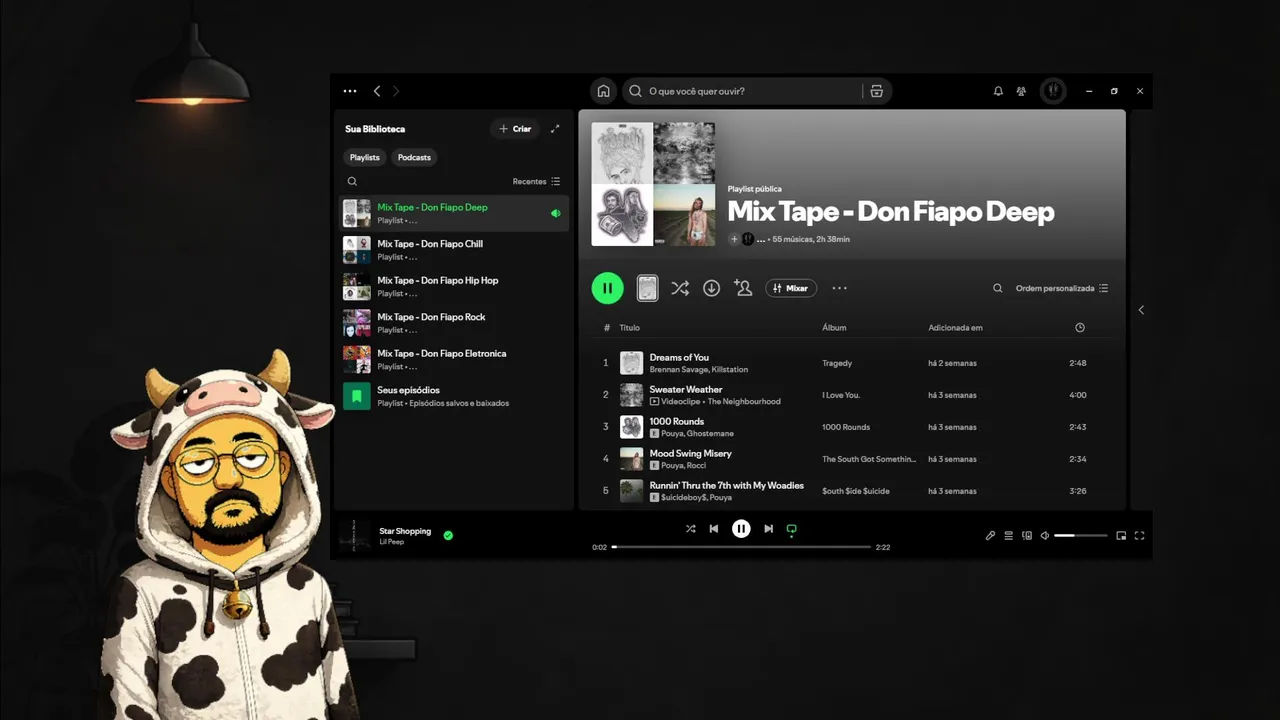This screenshot has width=1280, height=720.
Task: Search within Sua Biblioteca
Action: point(352,182)
